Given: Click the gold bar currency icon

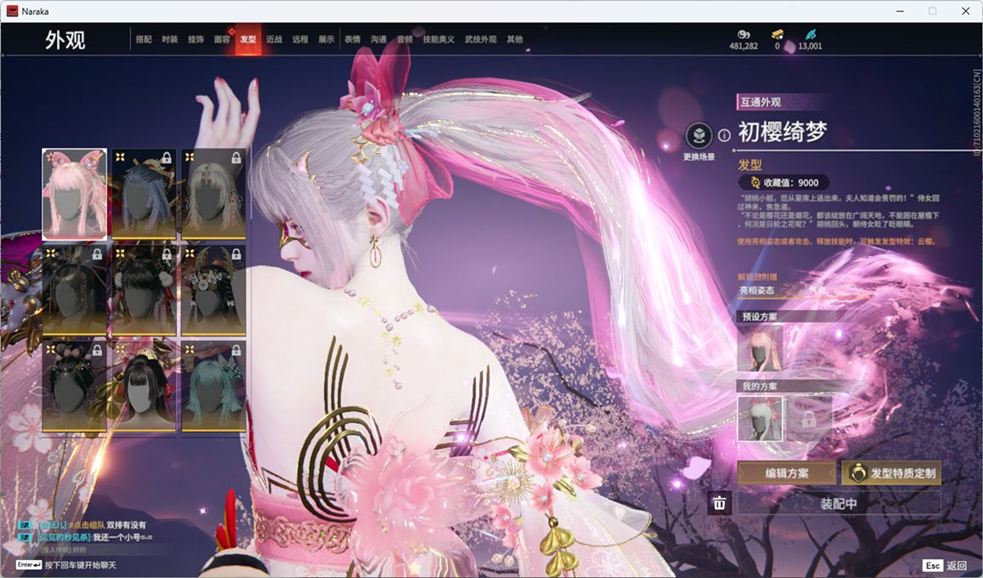Looking at the screenshot, I should (777, 34).
